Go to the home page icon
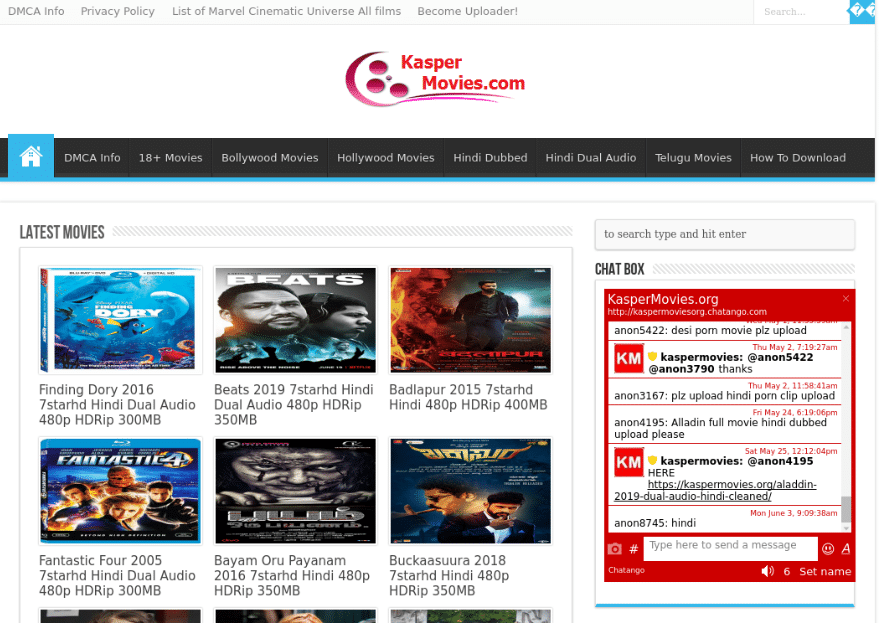879x623 pixels. 31,156
